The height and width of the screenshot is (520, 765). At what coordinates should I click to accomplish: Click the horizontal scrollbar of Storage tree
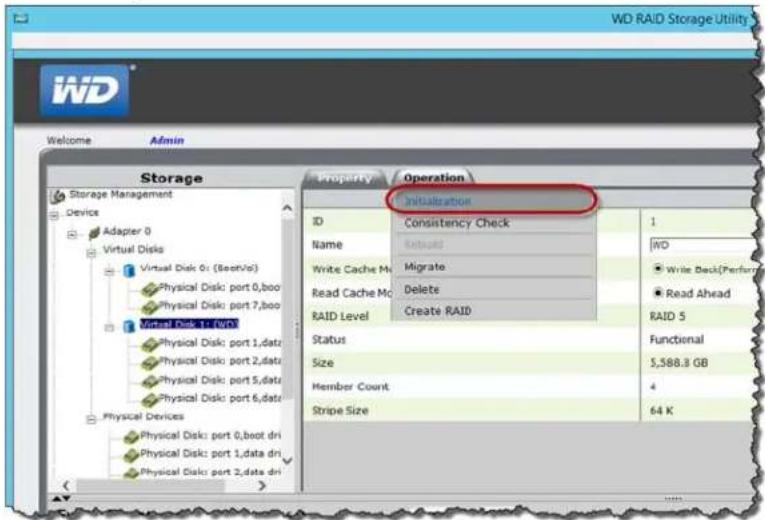click(x=150, y=486)
